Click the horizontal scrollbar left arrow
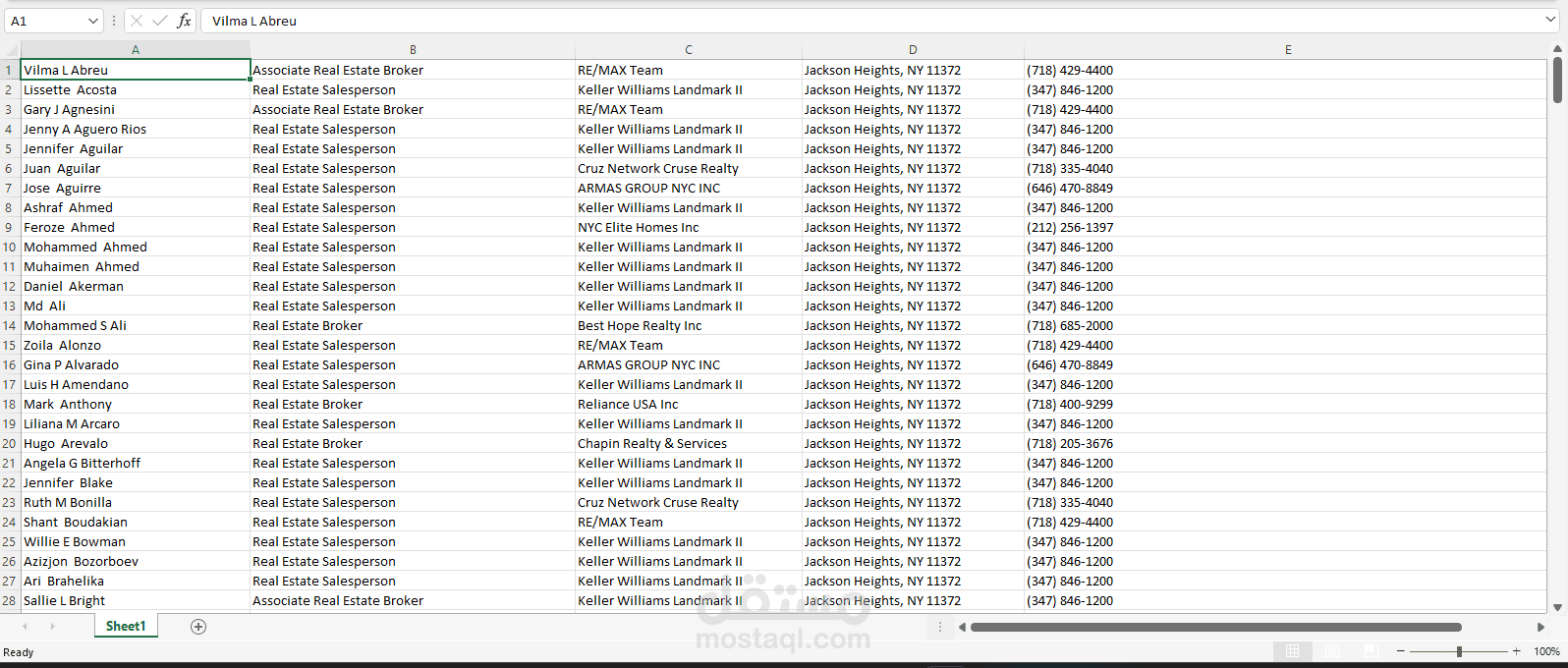 tap(963, 627)
